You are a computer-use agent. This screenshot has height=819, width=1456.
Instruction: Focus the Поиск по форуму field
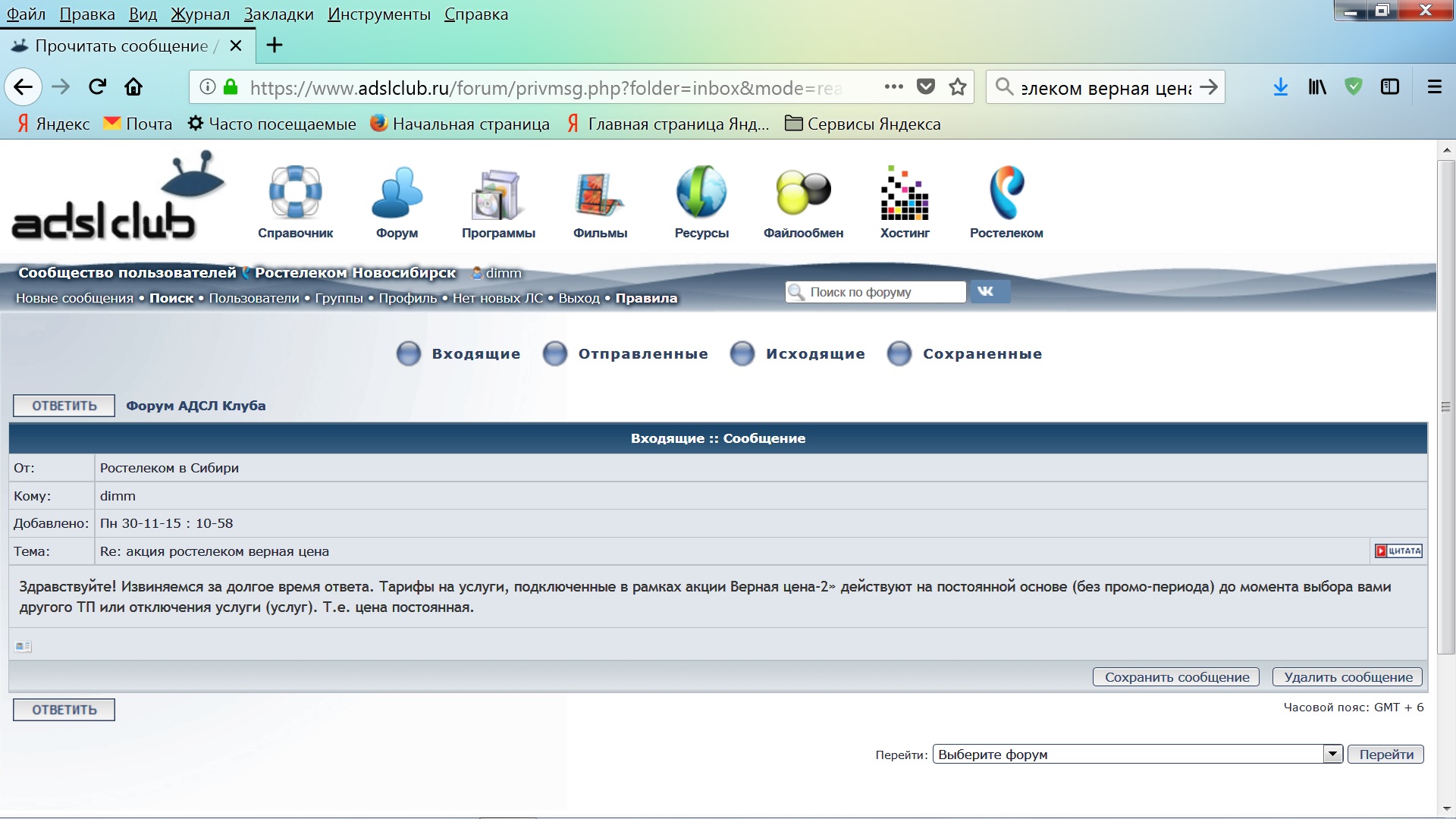[x=876, y=292]
